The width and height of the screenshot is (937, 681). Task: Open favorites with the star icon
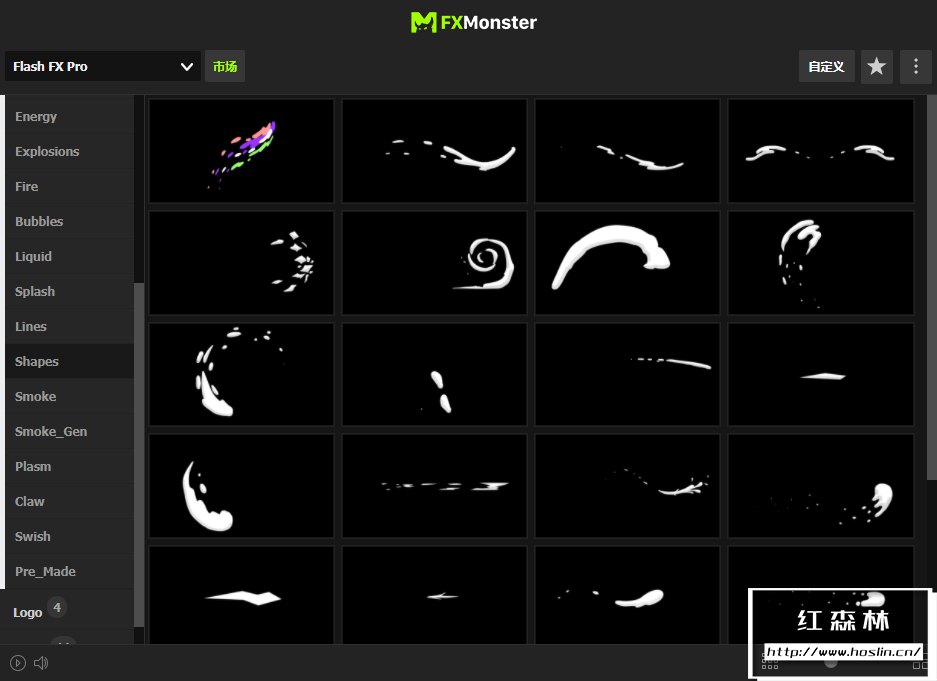(x=877, y=66)
